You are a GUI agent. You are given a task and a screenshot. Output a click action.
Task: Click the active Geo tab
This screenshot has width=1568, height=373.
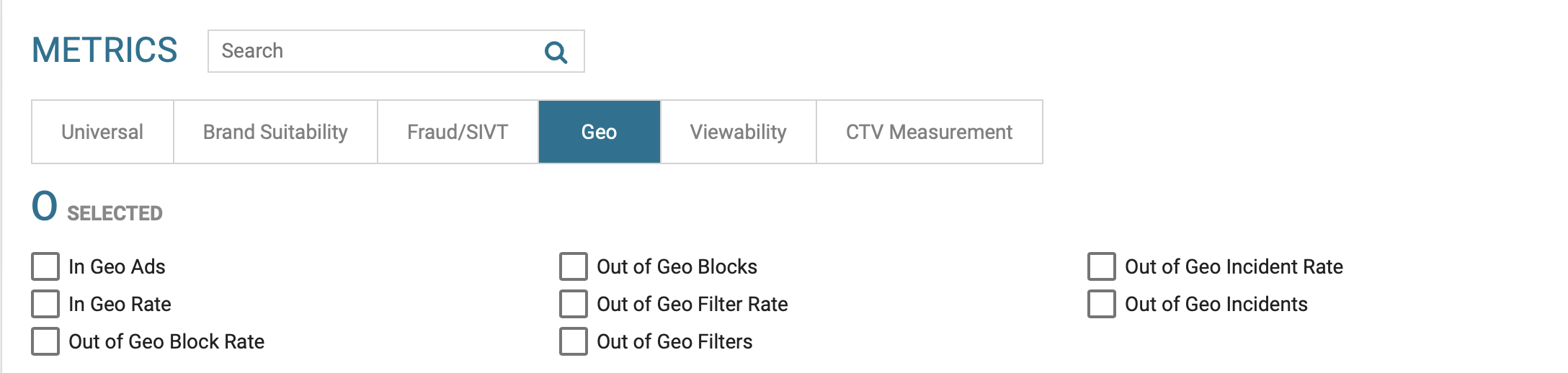pyautogui.click(x=599, y=132)
